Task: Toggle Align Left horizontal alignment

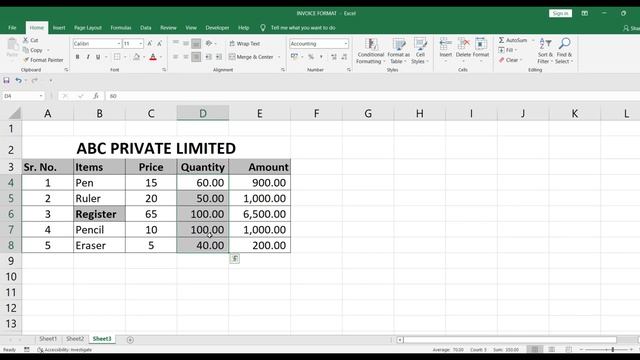Action: [x=176, y=57]
